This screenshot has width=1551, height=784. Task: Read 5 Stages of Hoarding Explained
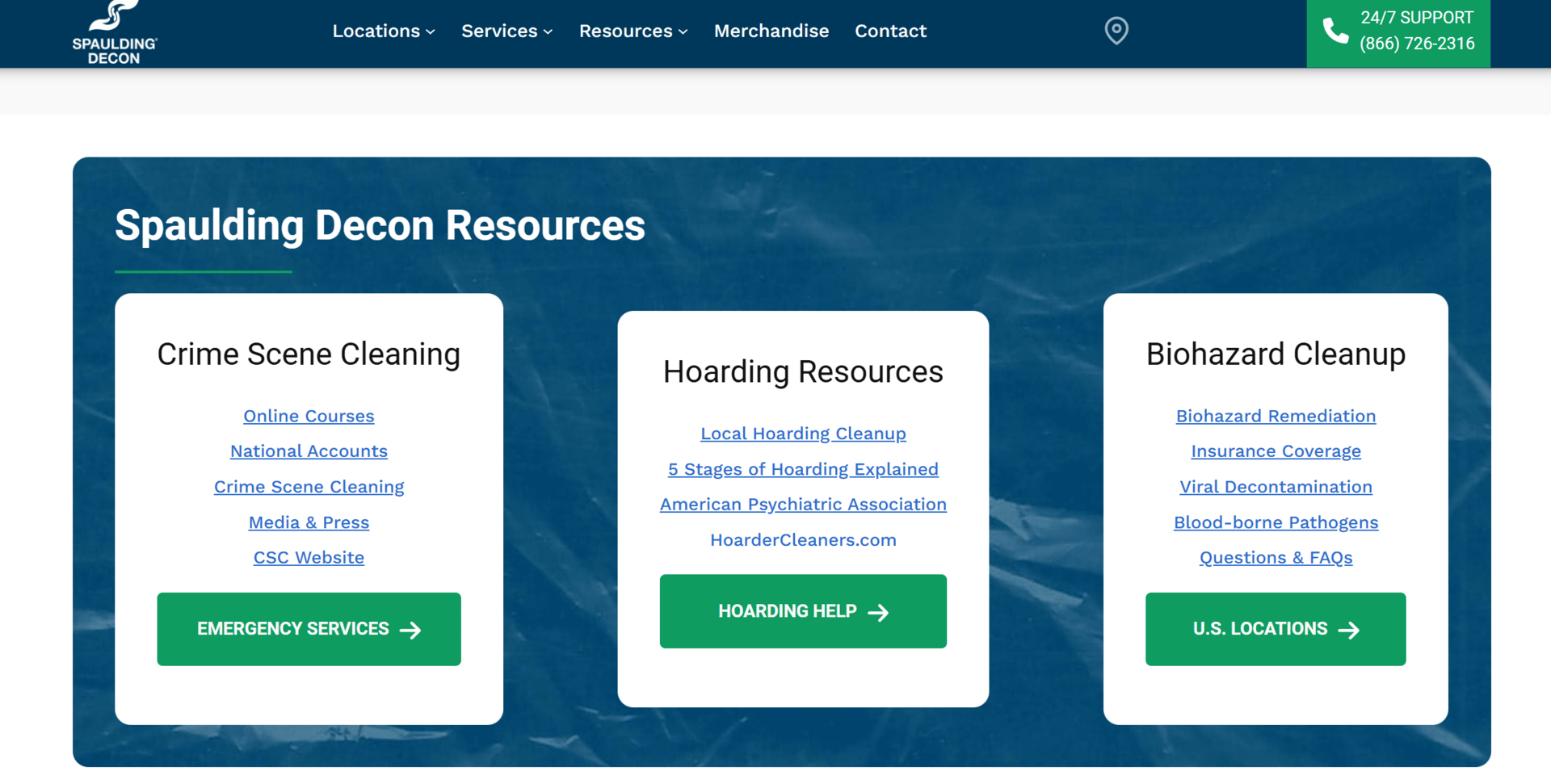point(803,469)
